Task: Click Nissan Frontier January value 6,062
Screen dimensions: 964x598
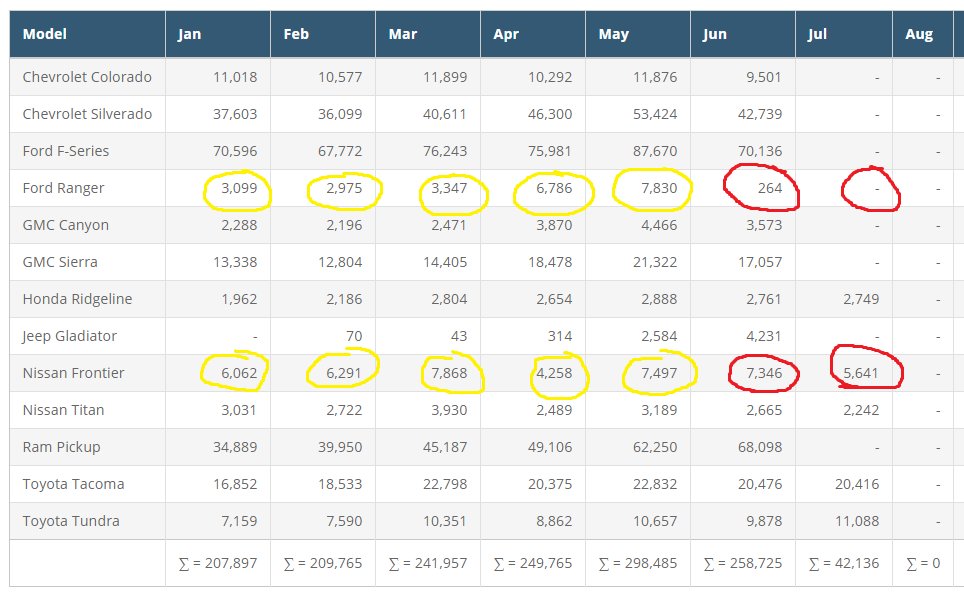Action: [x=239, y=373]
